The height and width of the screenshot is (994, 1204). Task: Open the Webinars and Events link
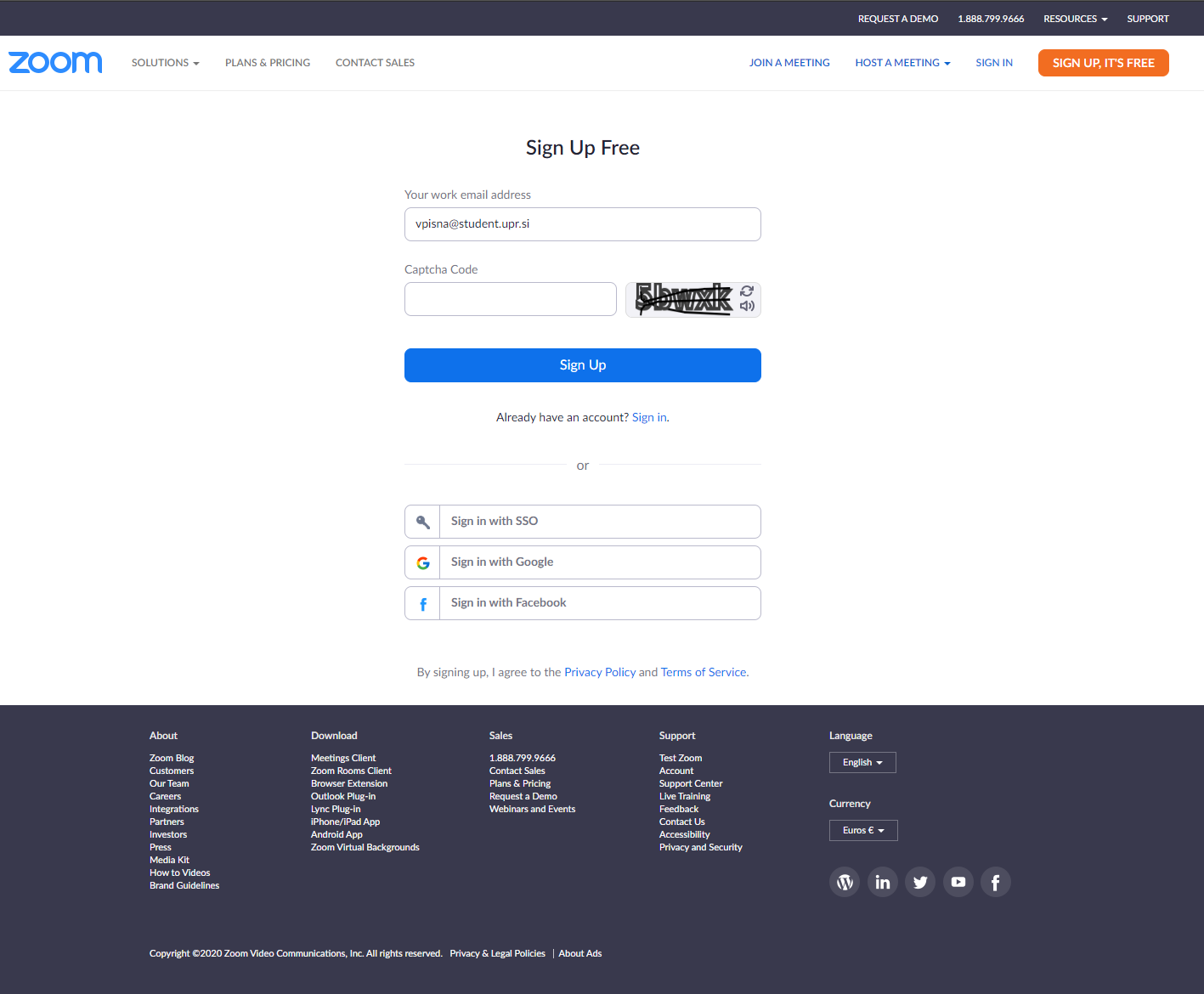click(x=532, y=809)
